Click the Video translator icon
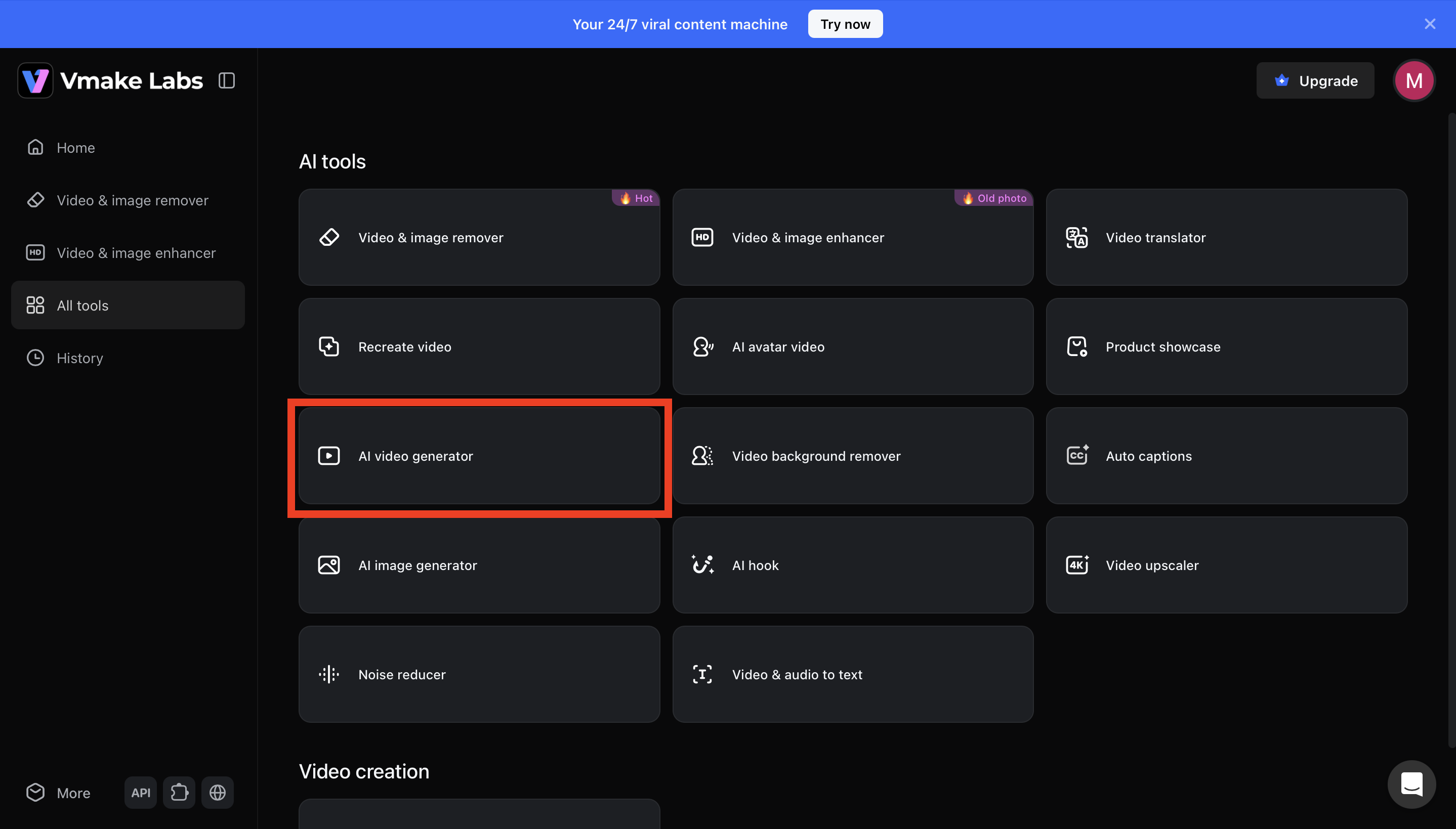 pos(1076,237)
